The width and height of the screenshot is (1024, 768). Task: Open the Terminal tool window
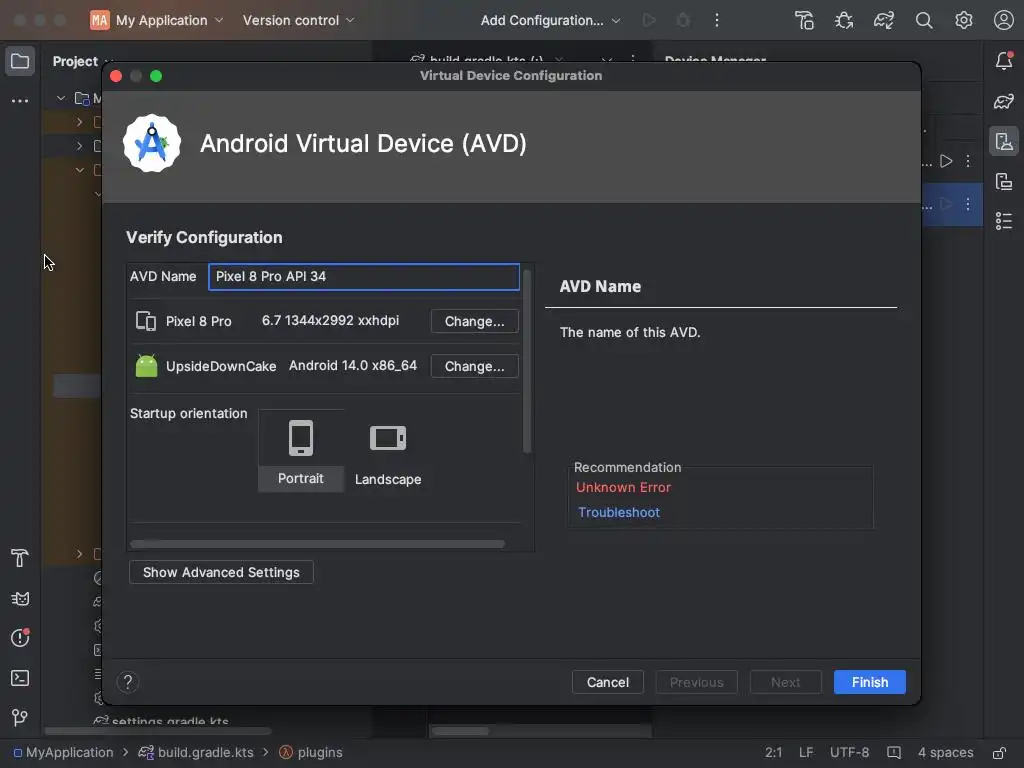point(20,678)
